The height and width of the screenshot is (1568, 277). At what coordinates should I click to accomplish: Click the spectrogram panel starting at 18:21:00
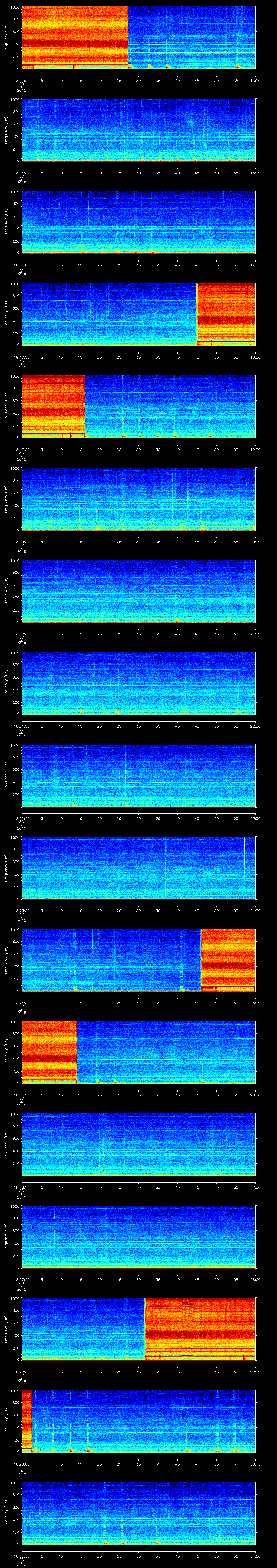[139, 683]
